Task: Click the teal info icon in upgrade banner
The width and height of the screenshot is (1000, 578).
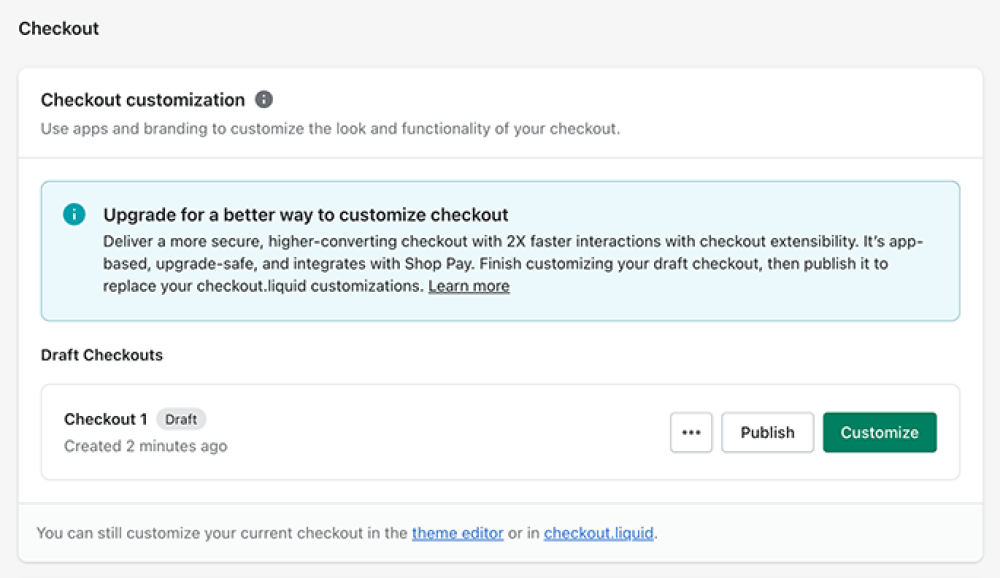Action: [x=74, y=215]
